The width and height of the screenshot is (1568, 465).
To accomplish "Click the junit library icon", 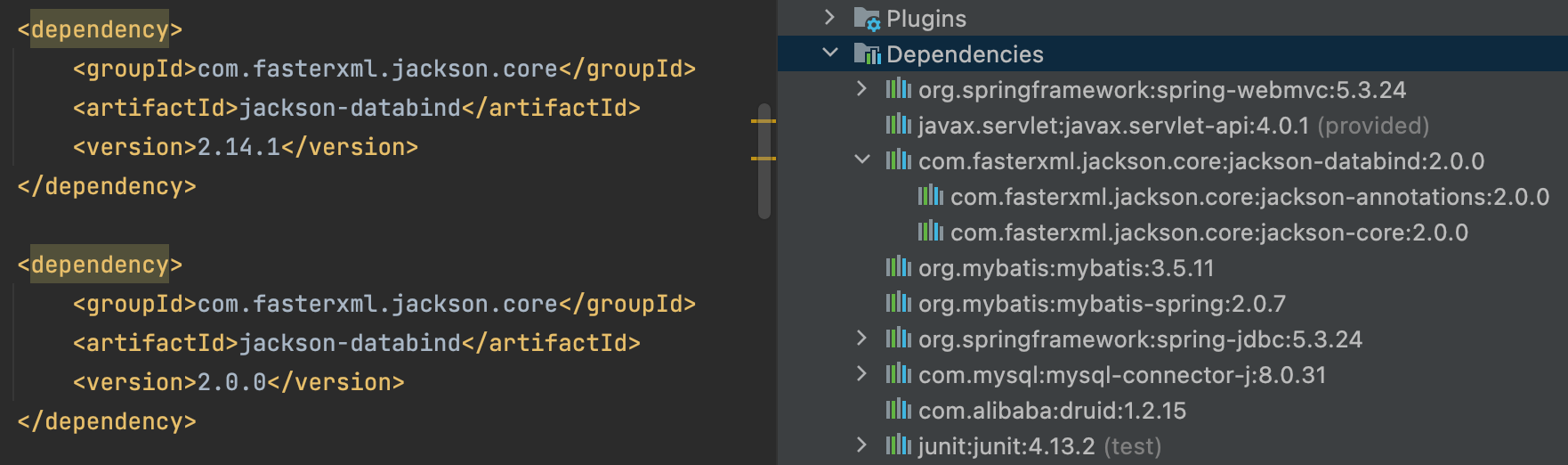I will (899, 445).
